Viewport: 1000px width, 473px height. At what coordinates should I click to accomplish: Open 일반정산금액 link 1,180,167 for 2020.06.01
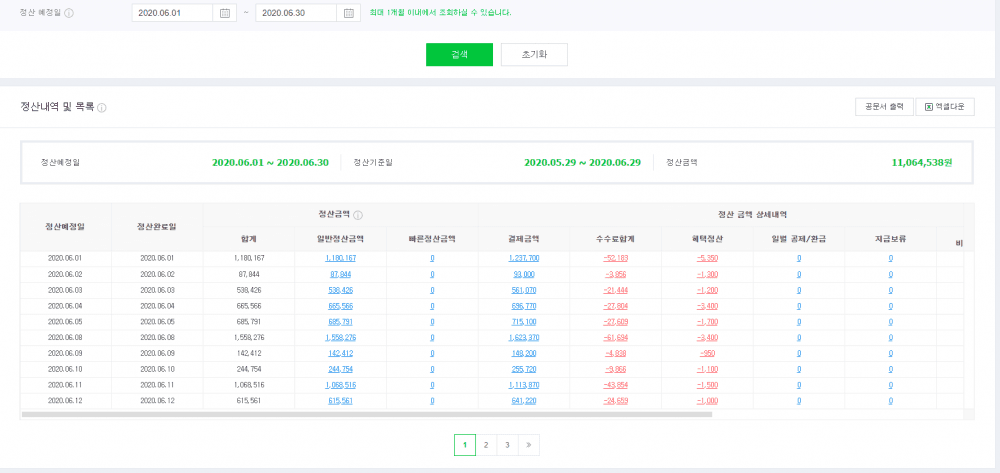click(x=341, y=259)
